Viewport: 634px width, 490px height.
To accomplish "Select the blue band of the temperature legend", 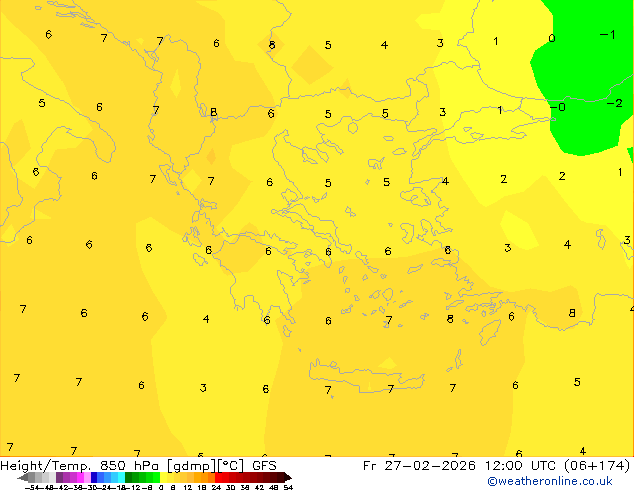I will tap(108, 477).
